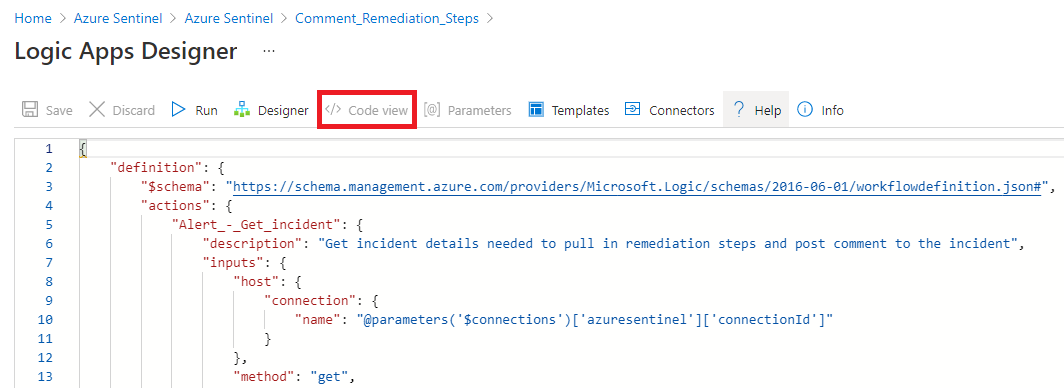Open the ellipsis menu beside Logic Apps Designer
The height and width of the screenshot is (388, 1064).
[x=269, y=52]
